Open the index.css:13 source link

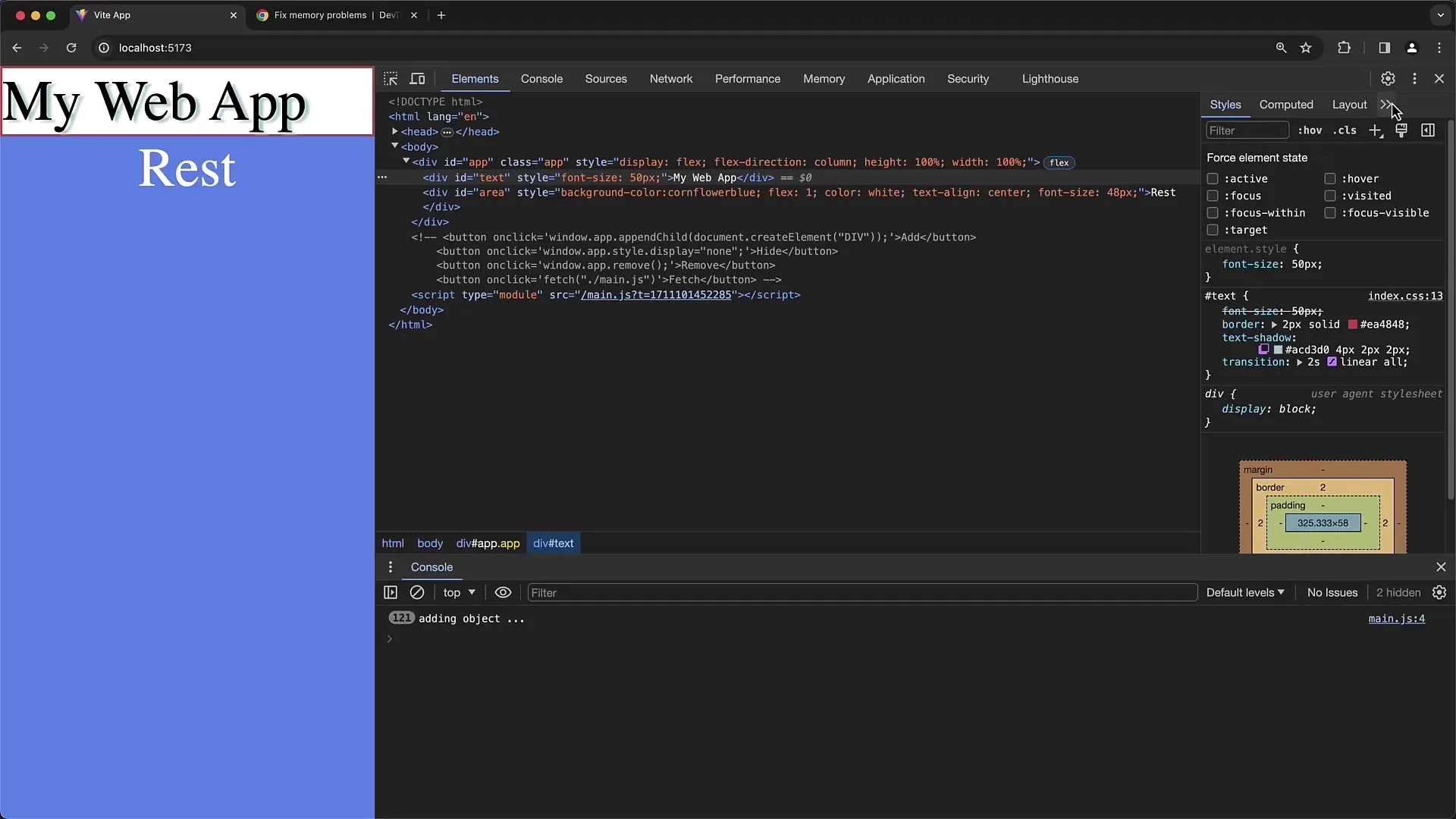pyautogui.click(x=1405, y=296)
